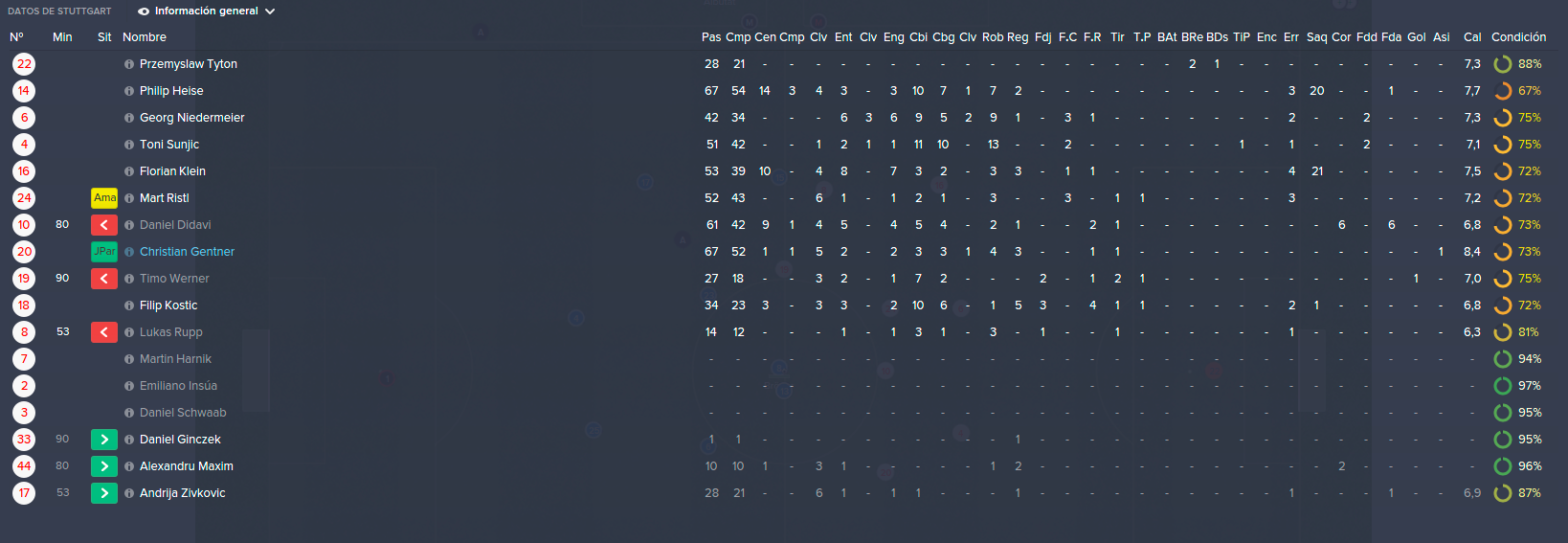Click Daniel Ginczek's green substituted-on arrow icon
Screen dimensions: 1568x543
click(104, 440)
